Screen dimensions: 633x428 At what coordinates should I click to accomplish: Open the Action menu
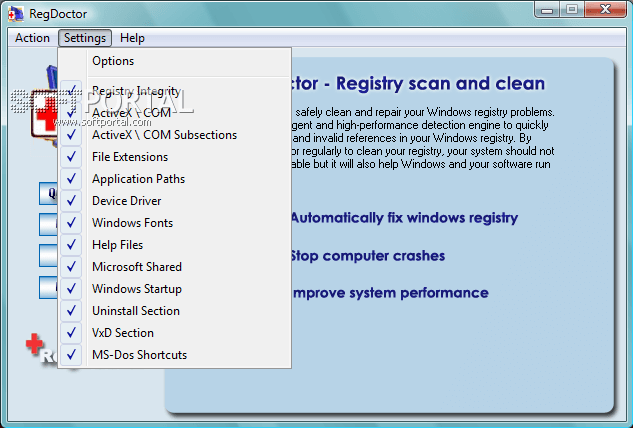pyautogui.click(x=32, y=38)
